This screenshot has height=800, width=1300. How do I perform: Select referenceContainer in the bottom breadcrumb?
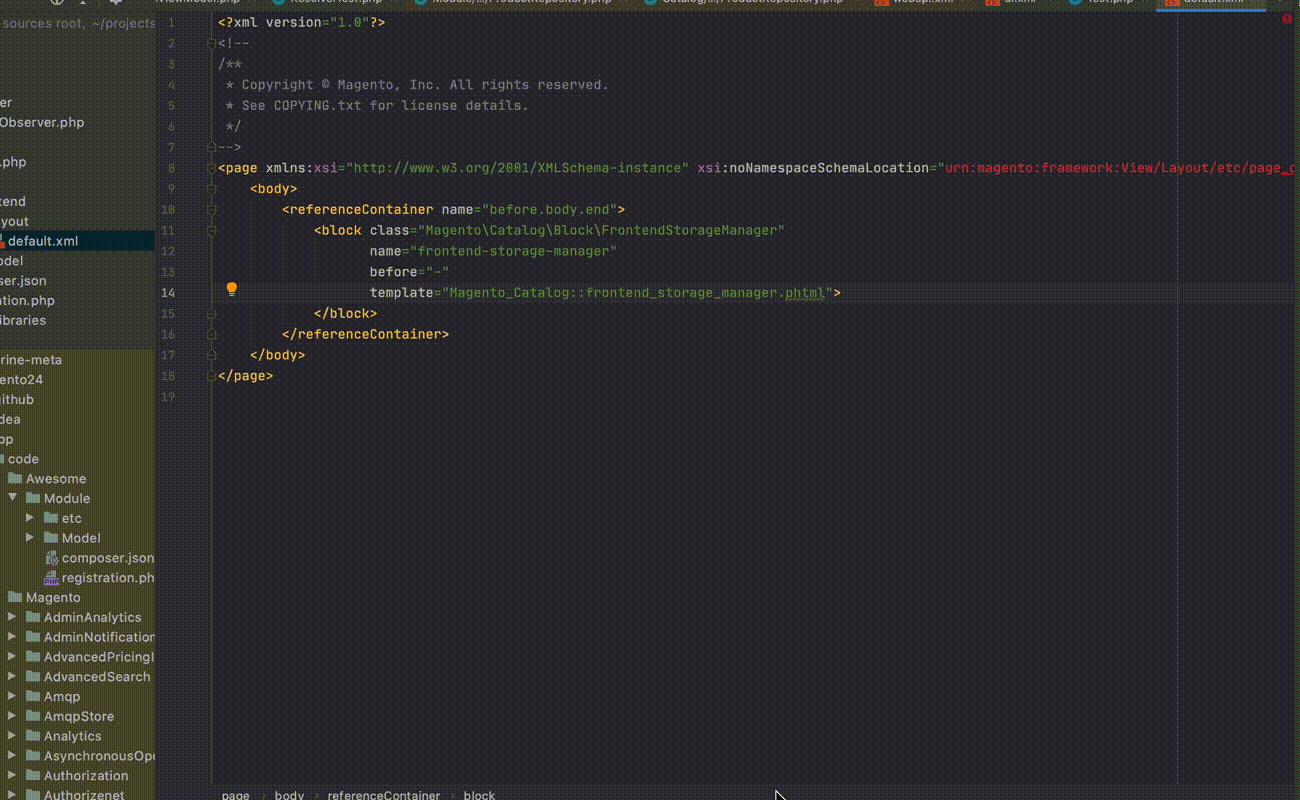(x=384, y=795)
